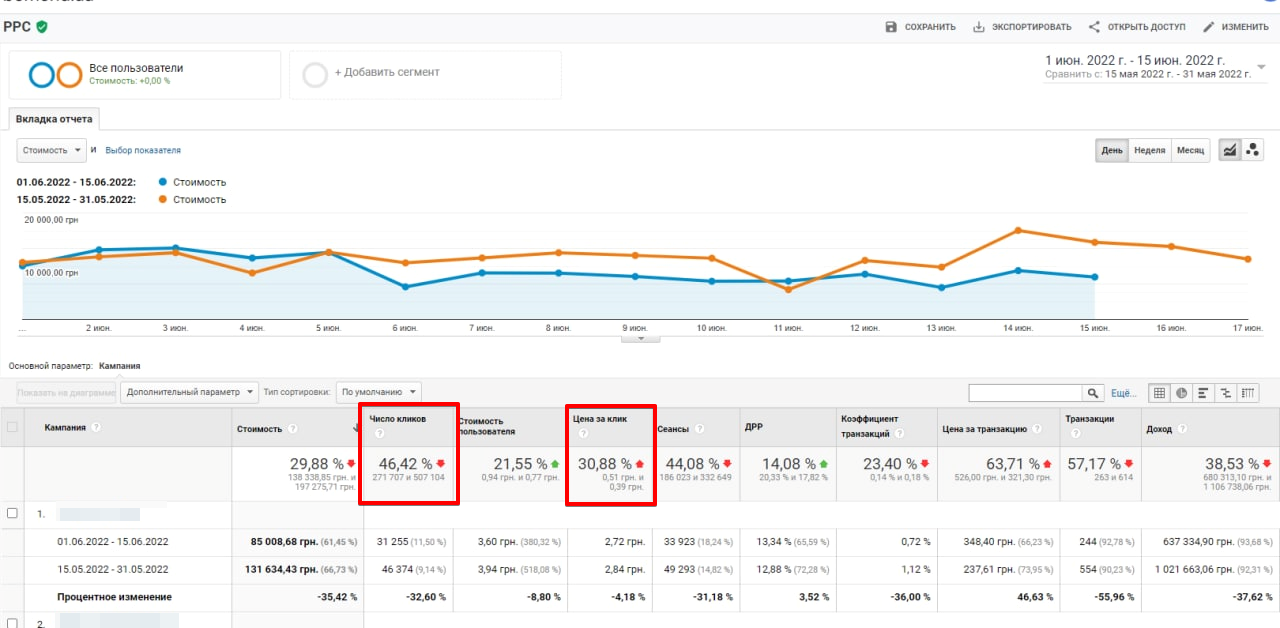This screenshot has width=1280, height=628.
Task: Click the share icon for Открыть доступ
Action: click(1094, 27)
